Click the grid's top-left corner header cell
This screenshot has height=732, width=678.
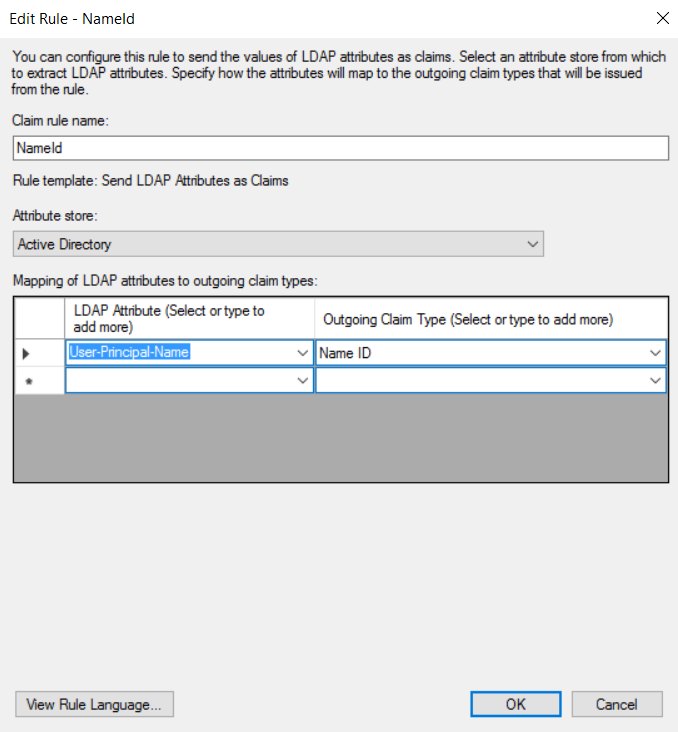pyautogui.click(x=40, y=318)
